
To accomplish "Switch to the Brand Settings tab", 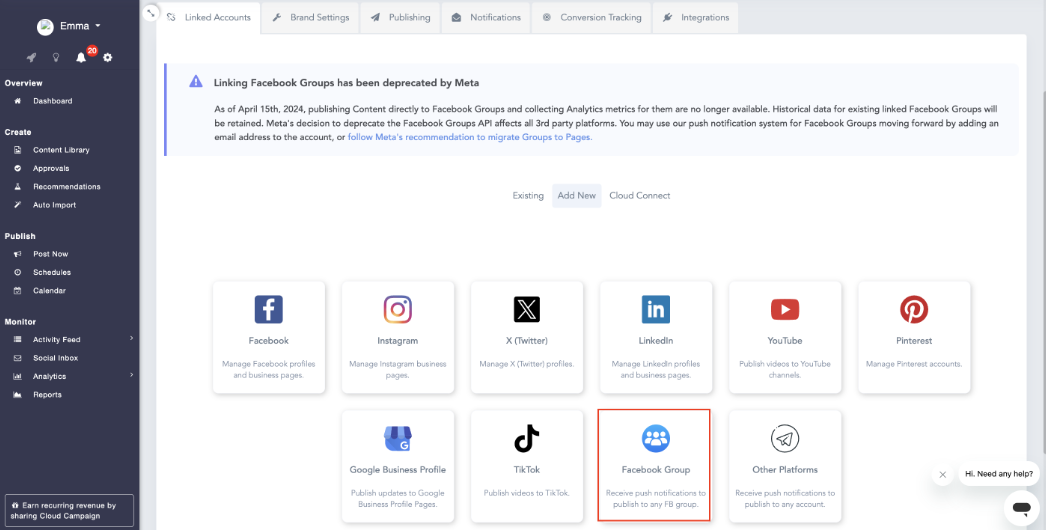I will (x=311, y=17).
